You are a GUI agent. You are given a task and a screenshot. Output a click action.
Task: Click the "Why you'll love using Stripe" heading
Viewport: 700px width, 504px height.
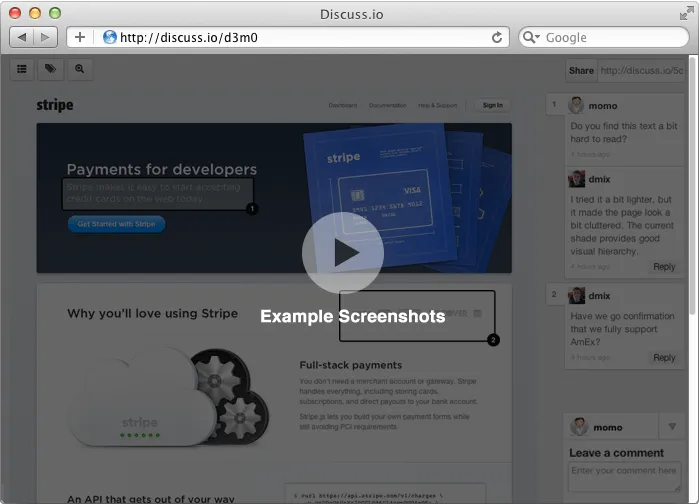point(152,313)
